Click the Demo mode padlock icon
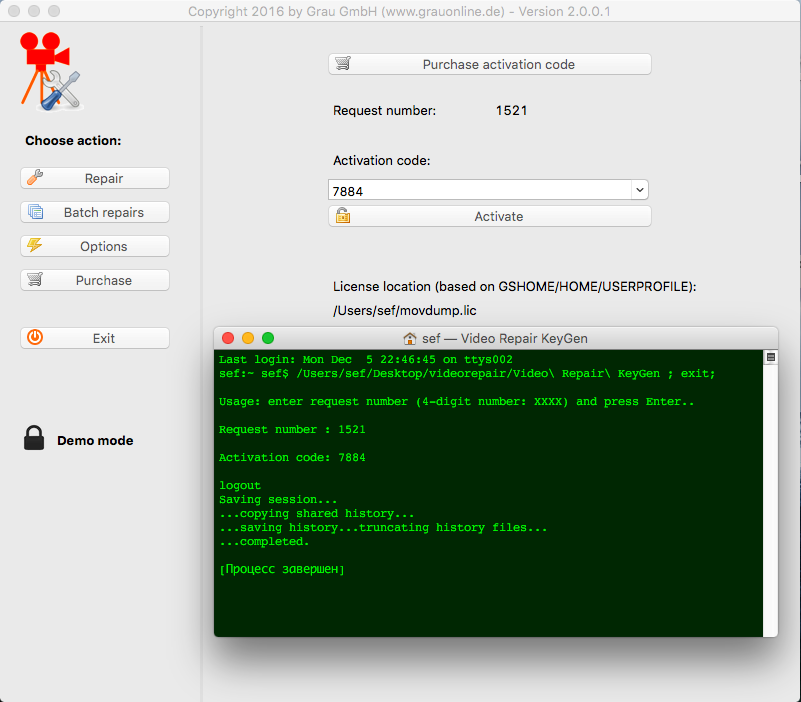Image resolution: width=801 pixels, height=702 pixels. (35, 439)
